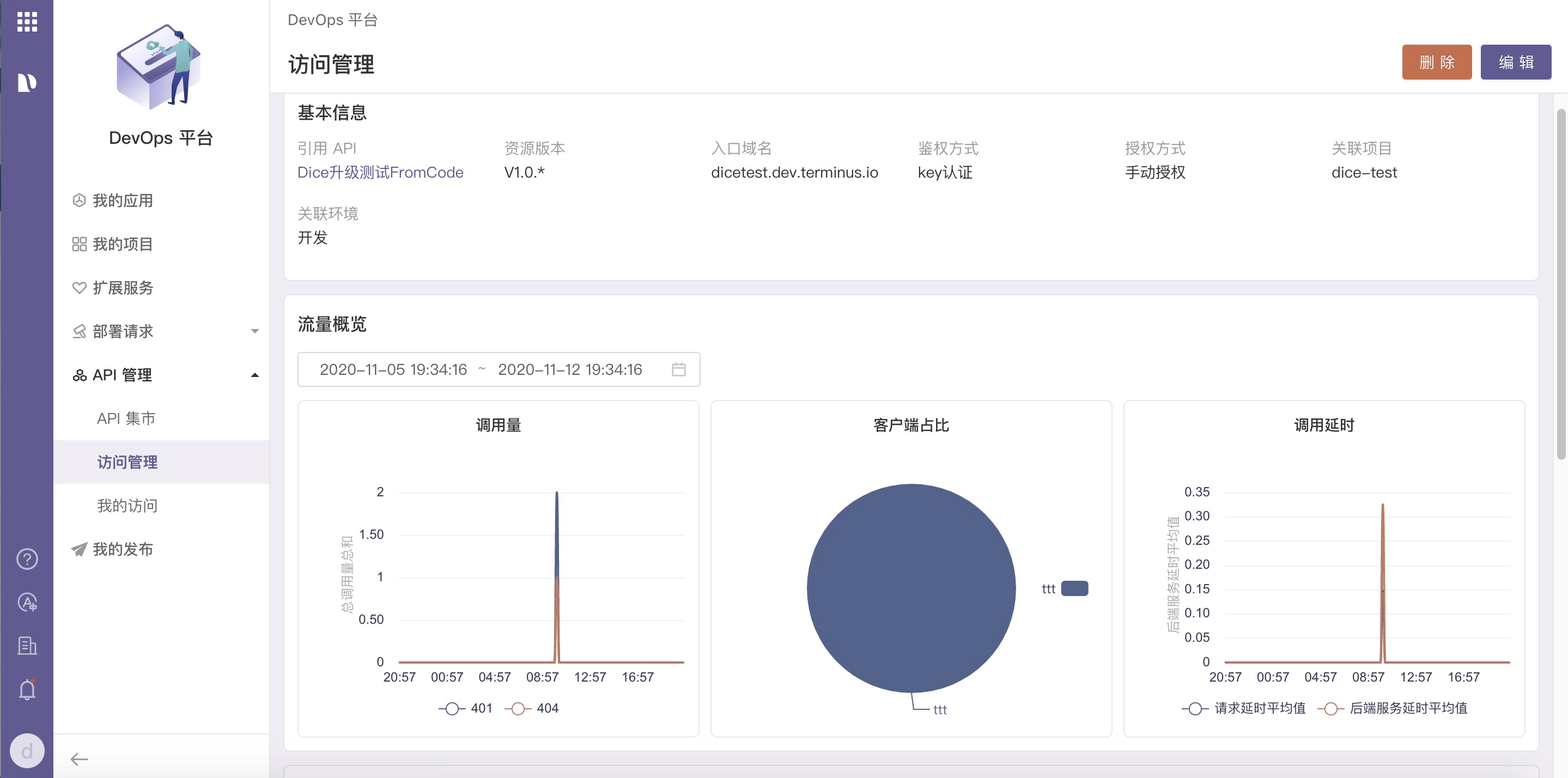Open 我的访问 menu item
This screenshot has width=1568, height=778.
(127, 505)
